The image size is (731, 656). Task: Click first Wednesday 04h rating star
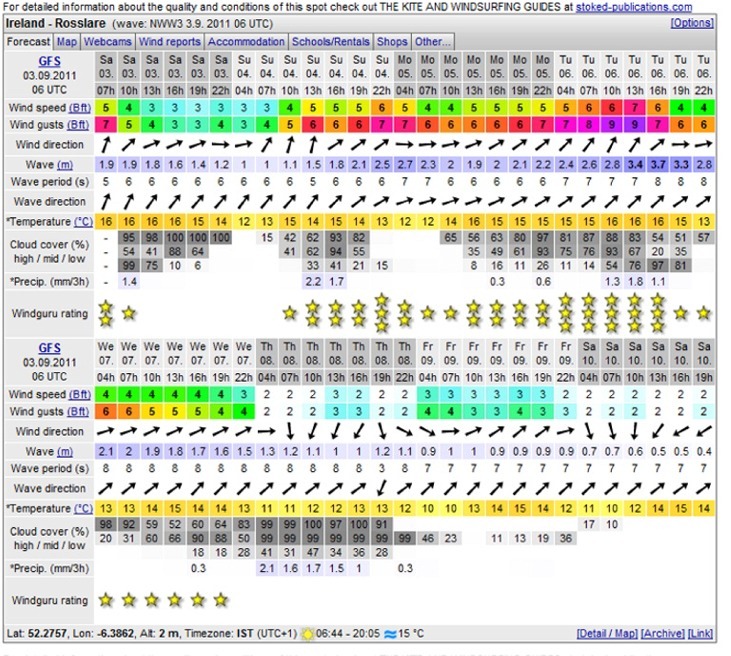(x=106, y=600)
